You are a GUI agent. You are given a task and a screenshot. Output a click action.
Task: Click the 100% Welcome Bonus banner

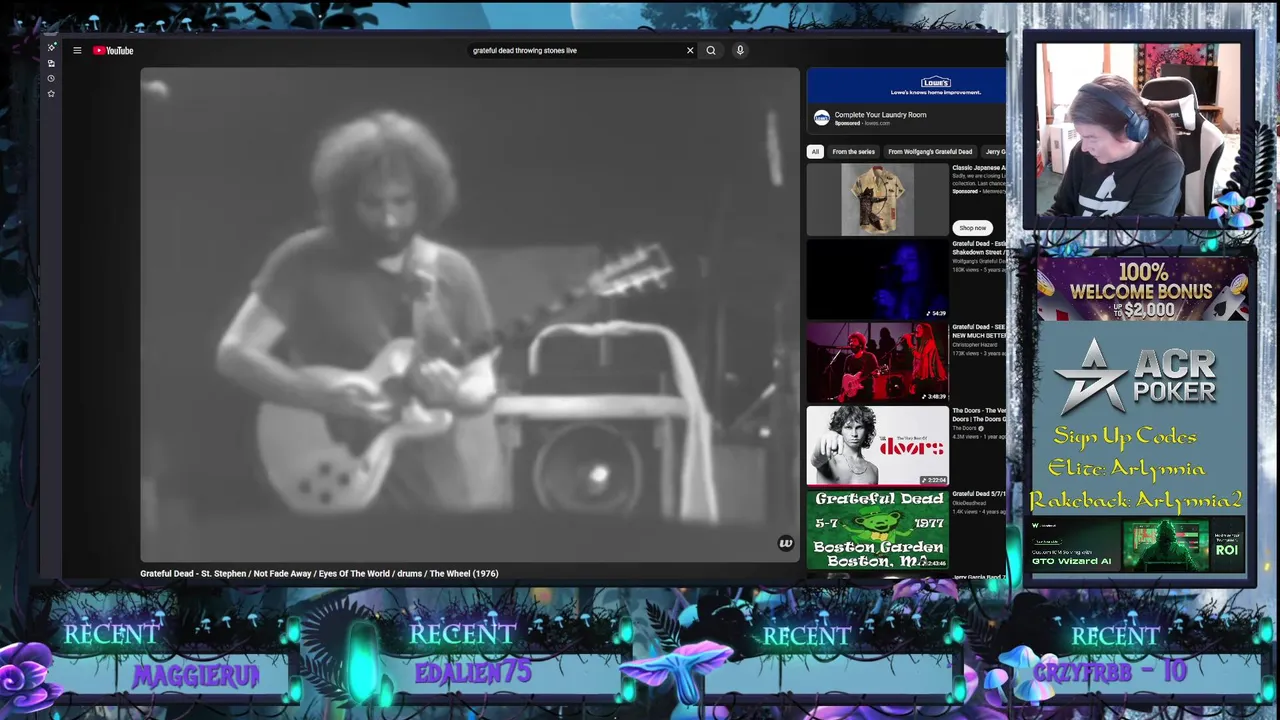pos(1142,289)
